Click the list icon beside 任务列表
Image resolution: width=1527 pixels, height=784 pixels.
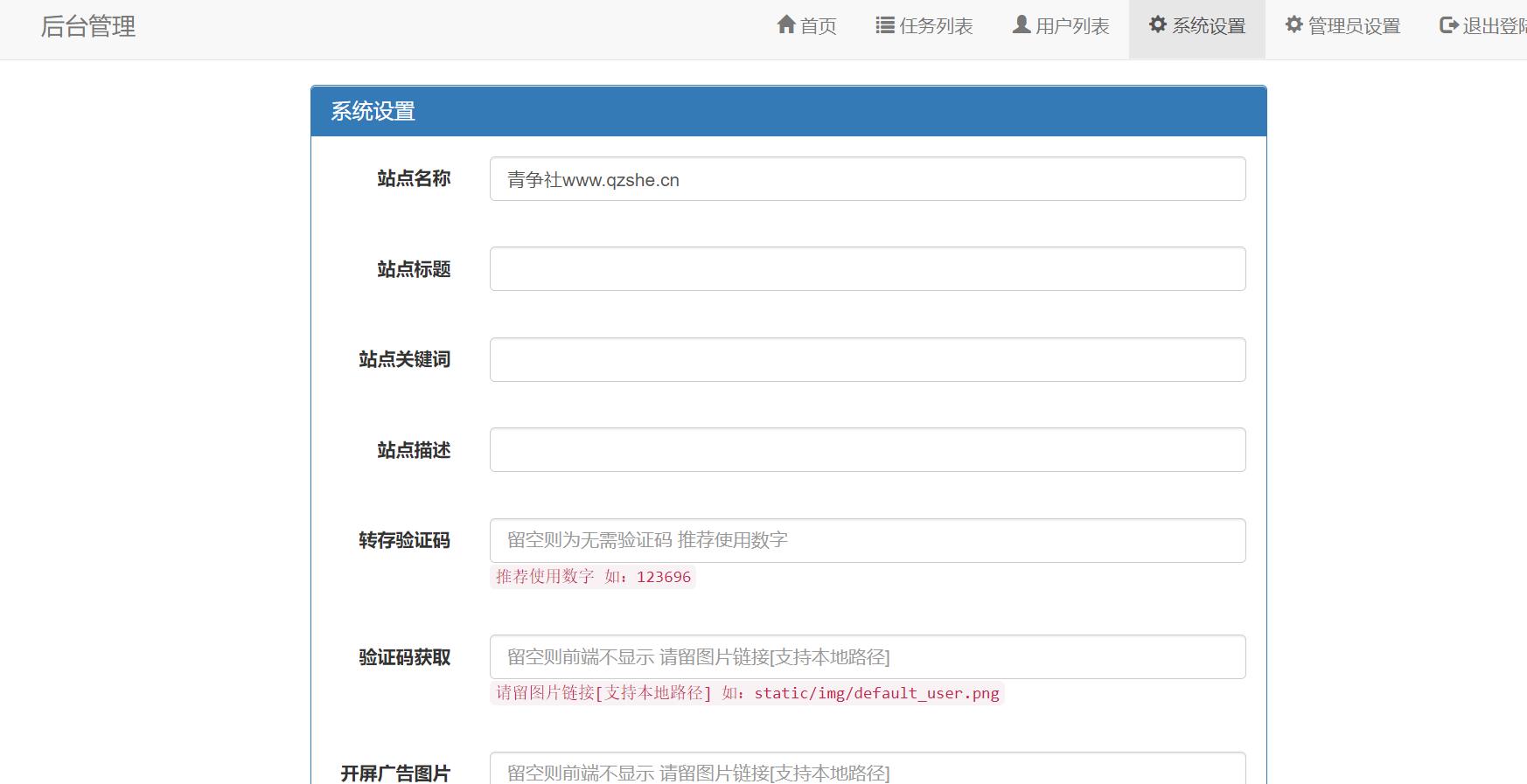[x=885, y=25]
